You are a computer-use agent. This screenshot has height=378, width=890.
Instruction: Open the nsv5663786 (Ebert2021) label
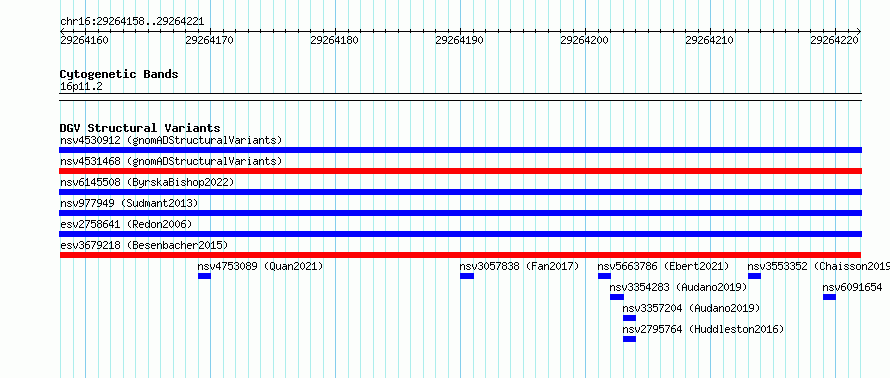tap(664, 266)
